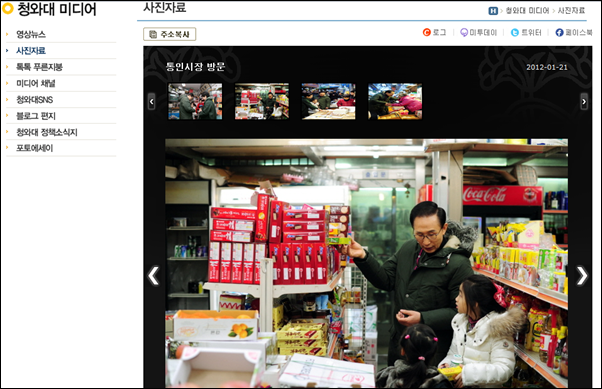Image resolution: width=602 pixels, height=389 pixels.
Task: Select the second photo thumbnail
Action: 262,101
